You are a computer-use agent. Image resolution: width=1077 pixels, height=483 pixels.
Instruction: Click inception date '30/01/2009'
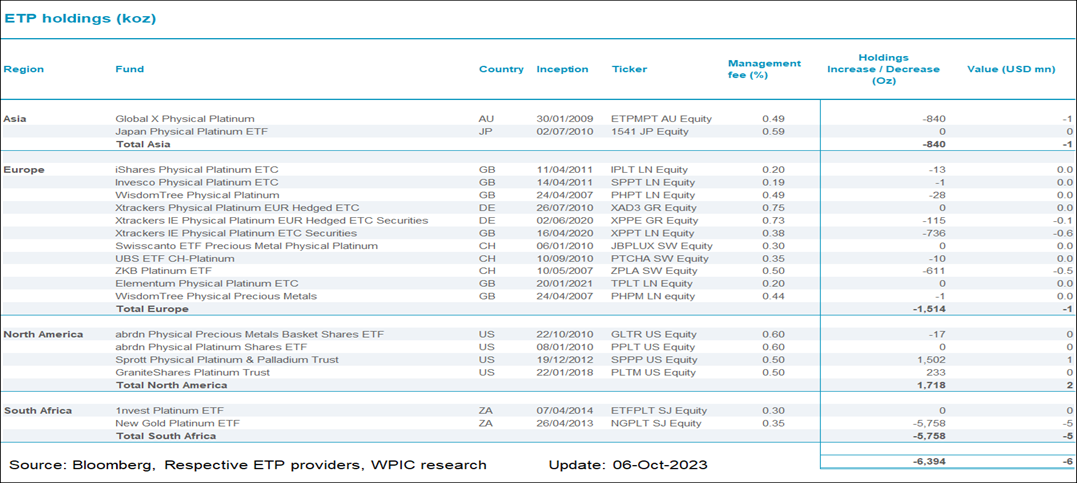(x=564, y=119)
